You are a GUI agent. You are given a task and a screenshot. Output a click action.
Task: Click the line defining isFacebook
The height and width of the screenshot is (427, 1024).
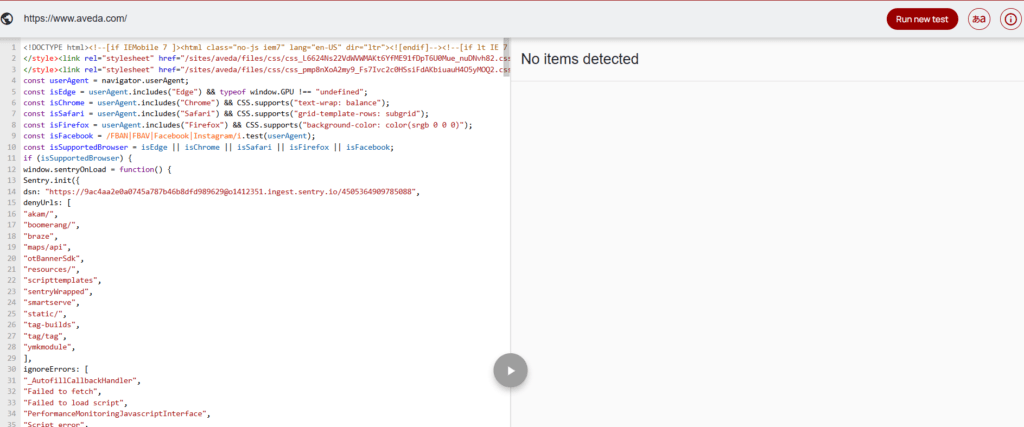(169, 136)
